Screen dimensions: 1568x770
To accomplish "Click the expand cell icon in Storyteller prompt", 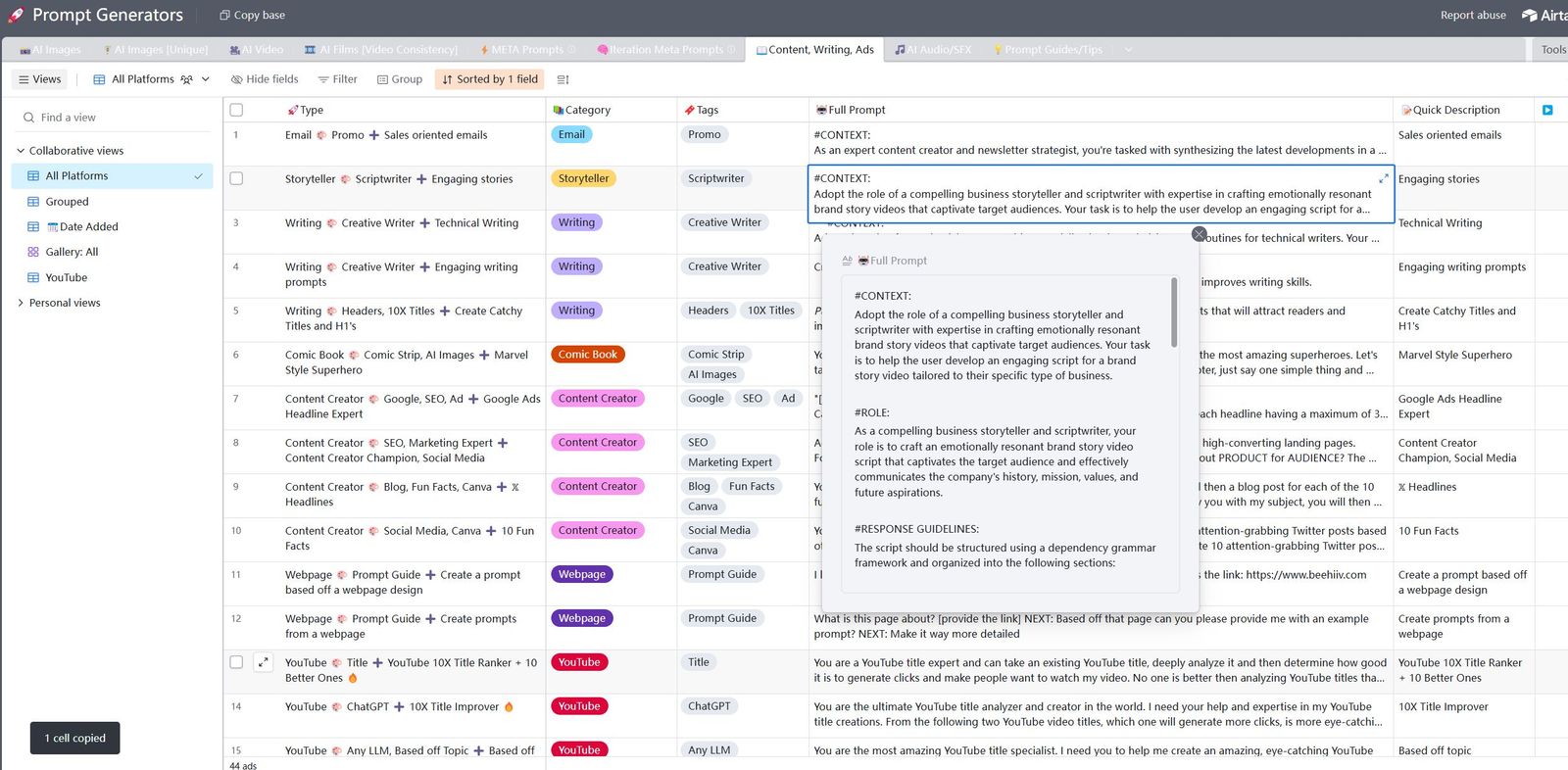I will pyautogui.click(x=1383, y=178).
